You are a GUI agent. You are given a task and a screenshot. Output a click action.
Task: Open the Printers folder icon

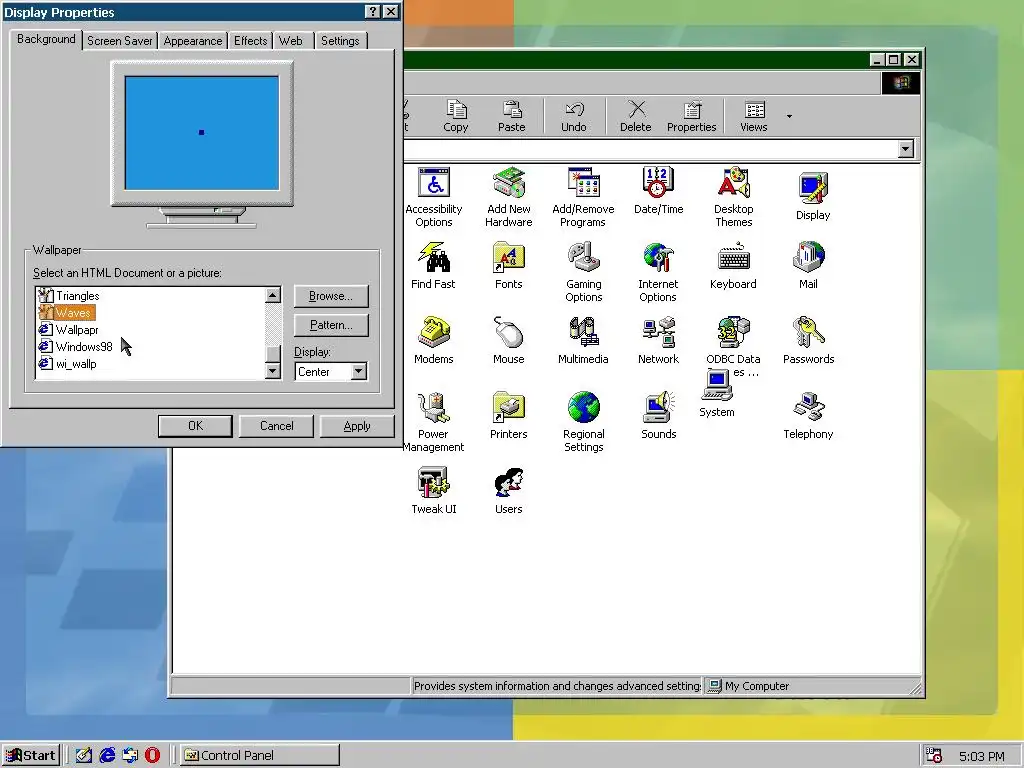pyautogui.click(x=509, y=415)
